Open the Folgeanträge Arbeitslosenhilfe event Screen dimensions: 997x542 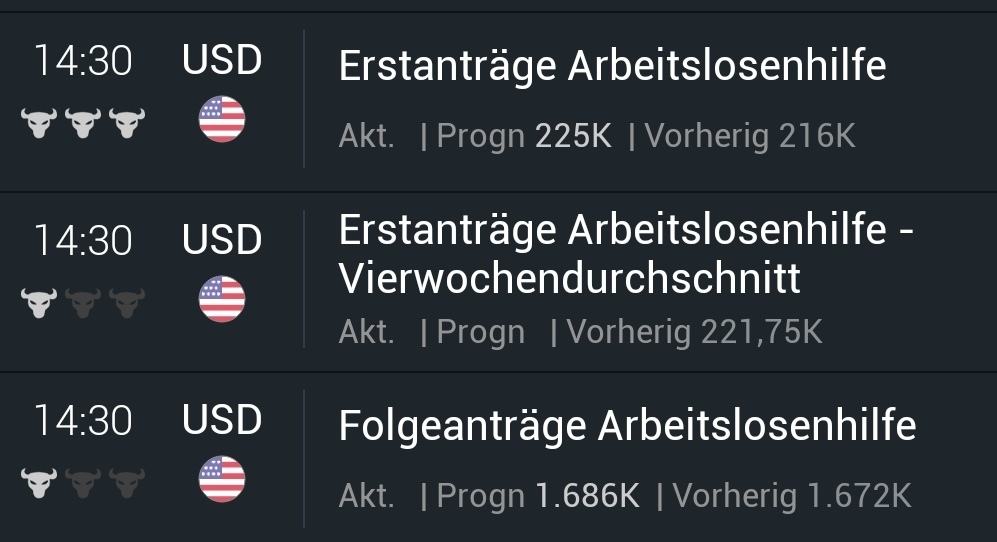click(x=627, y=426)
